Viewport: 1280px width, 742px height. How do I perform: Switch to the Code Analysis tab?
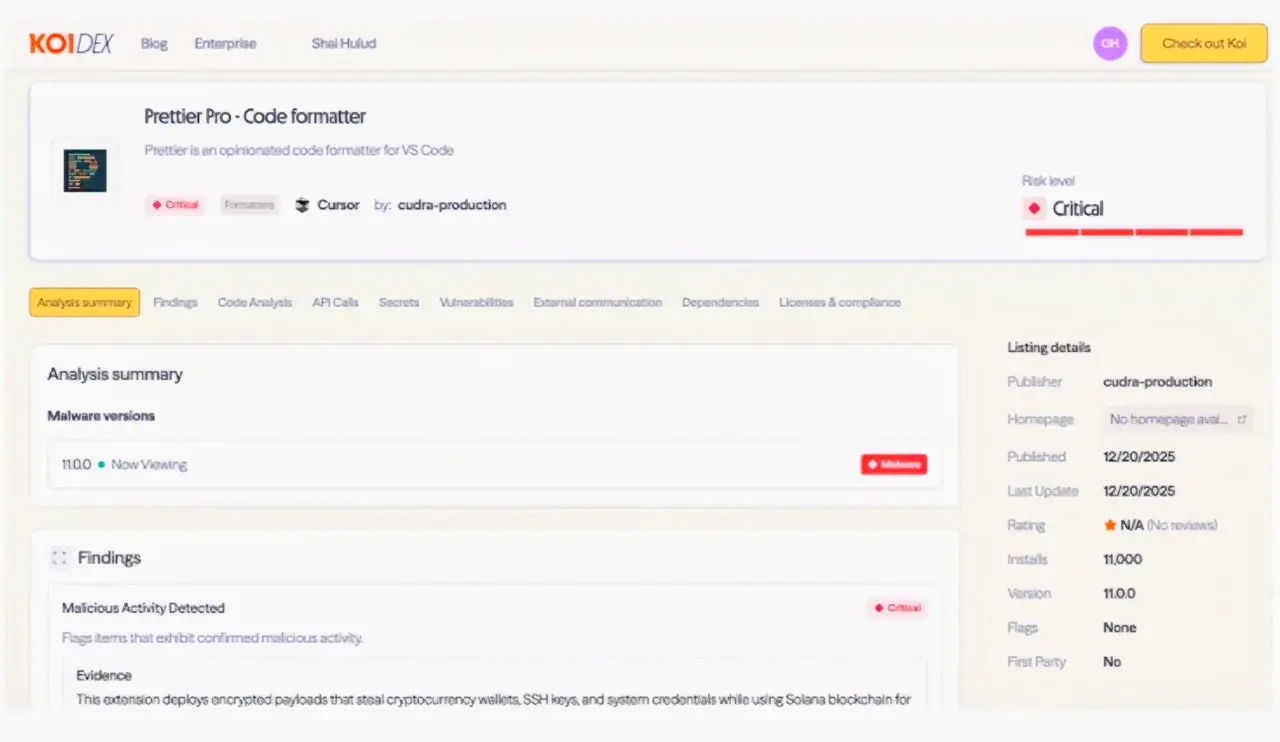point(255,302)
